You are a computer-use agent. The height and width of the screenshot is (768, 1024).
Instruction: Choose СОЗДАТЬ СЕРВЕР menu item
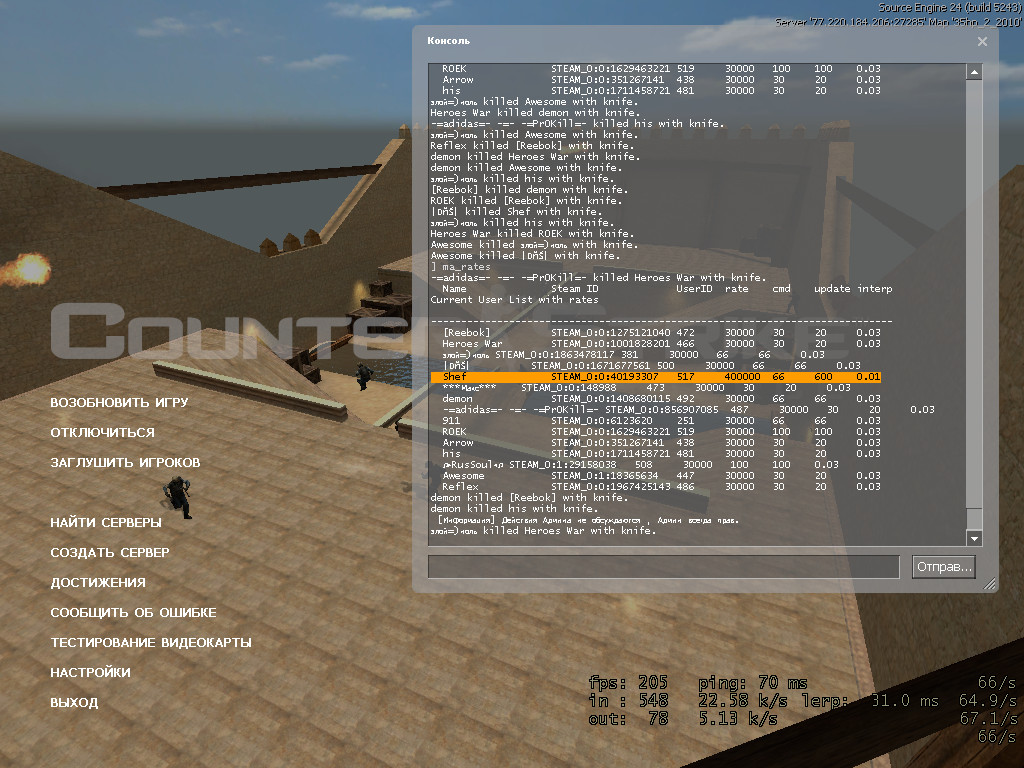pos(110,552)
